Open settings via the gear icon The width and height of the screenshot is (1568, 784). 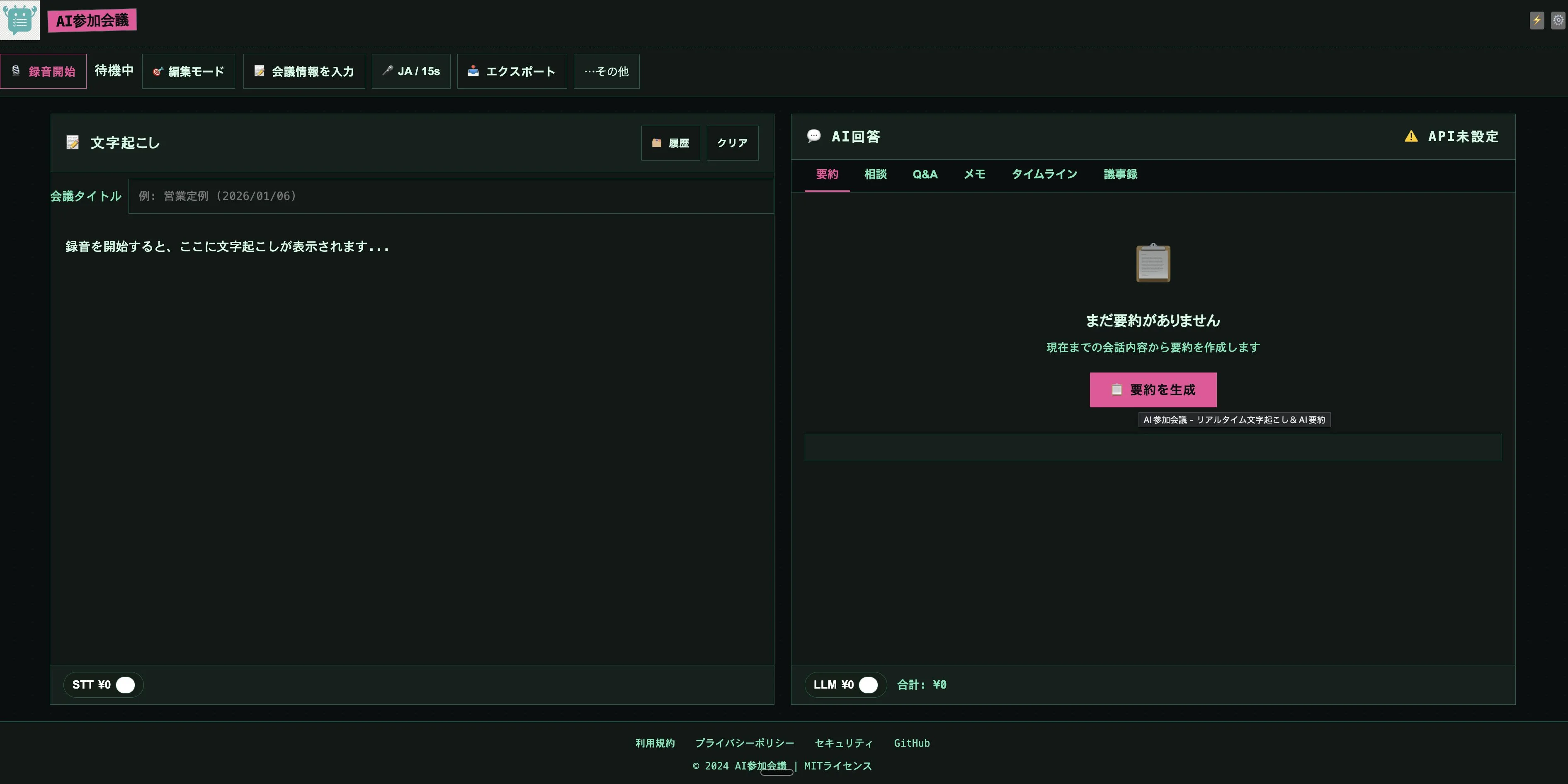point(1558,20)
